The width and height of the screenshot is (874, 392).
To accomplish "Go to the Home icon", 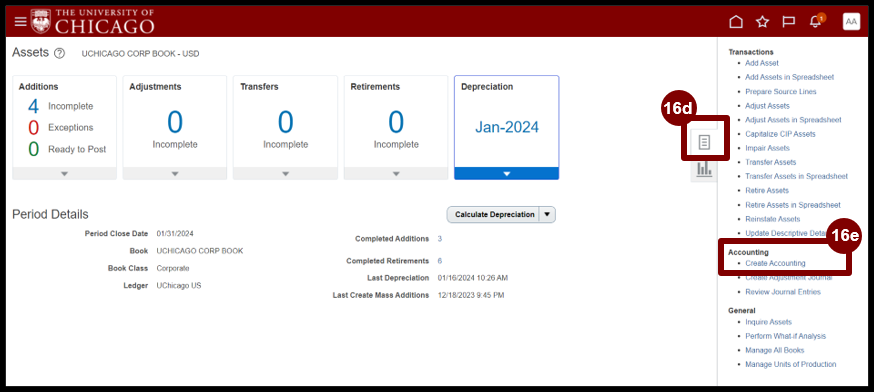I will coord(736,22).
